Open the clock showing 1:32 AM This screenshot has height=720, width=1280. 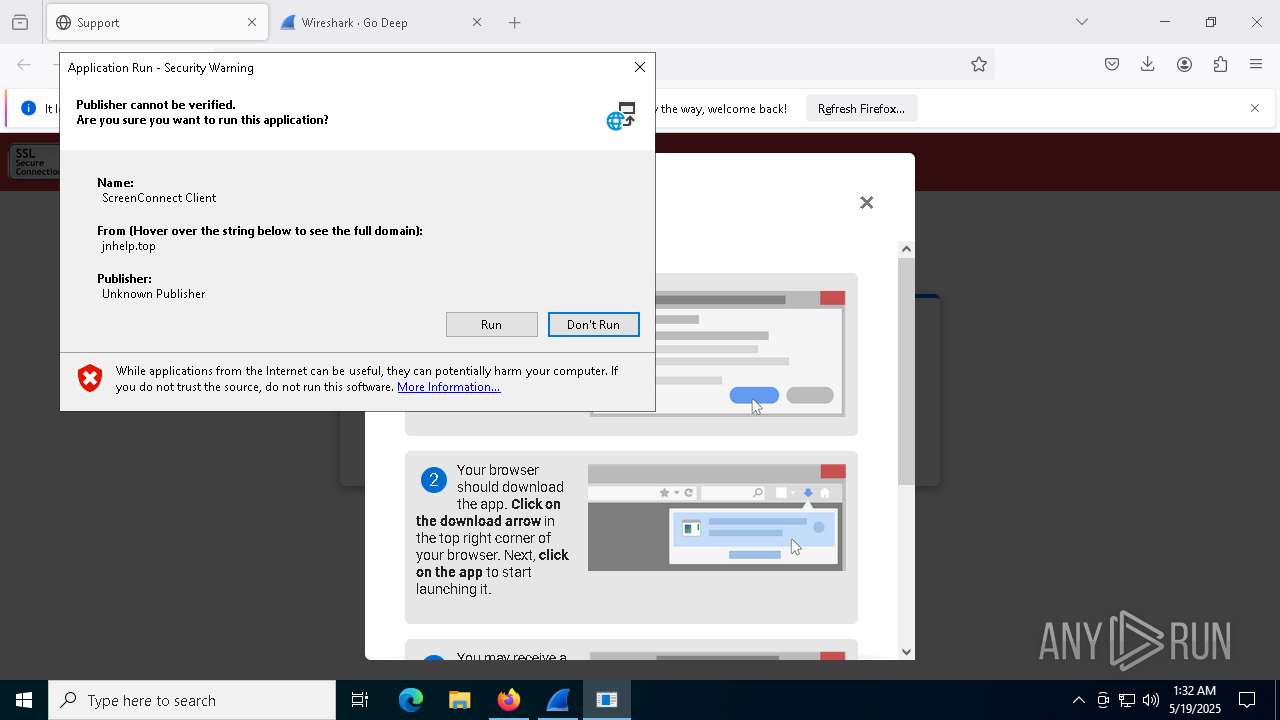[x=1195, y=700]
